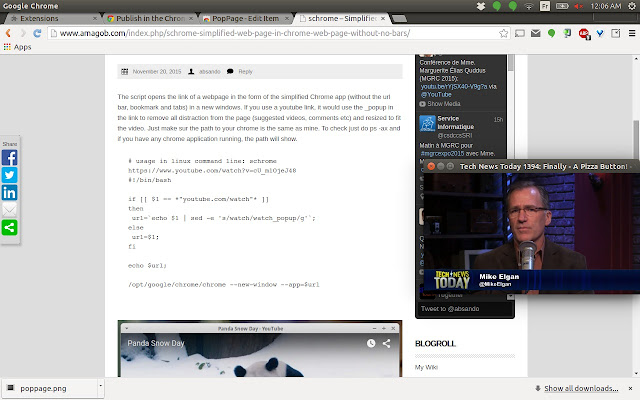The image size is (640, 400).
Task: Switch to Publish in the Chrome tab
Action: point(149,18)
